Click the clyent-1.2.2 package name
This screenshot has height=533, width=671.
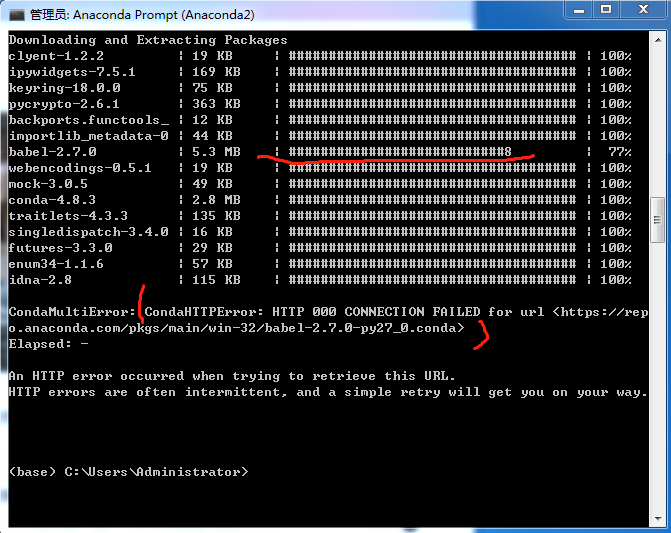(56, 56)
